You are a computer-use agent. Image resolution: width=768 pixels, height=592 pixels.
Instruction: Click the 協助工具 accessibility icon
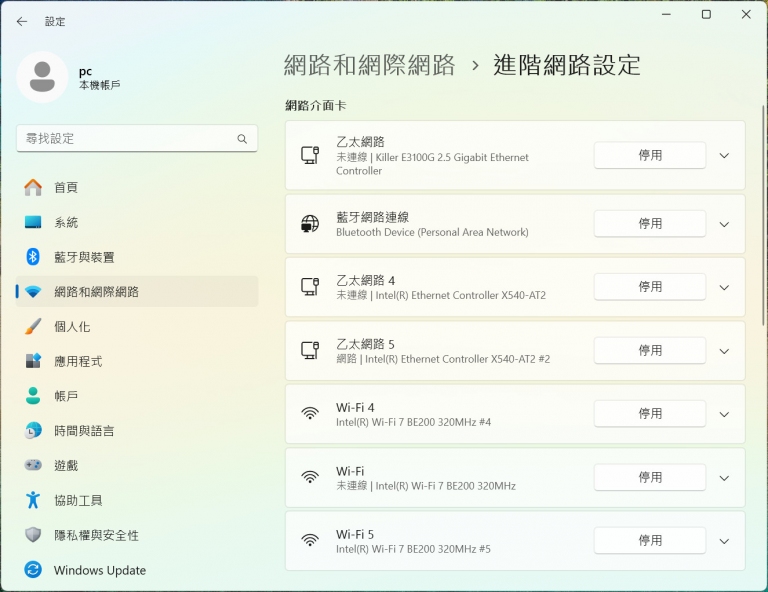point(33,500)
